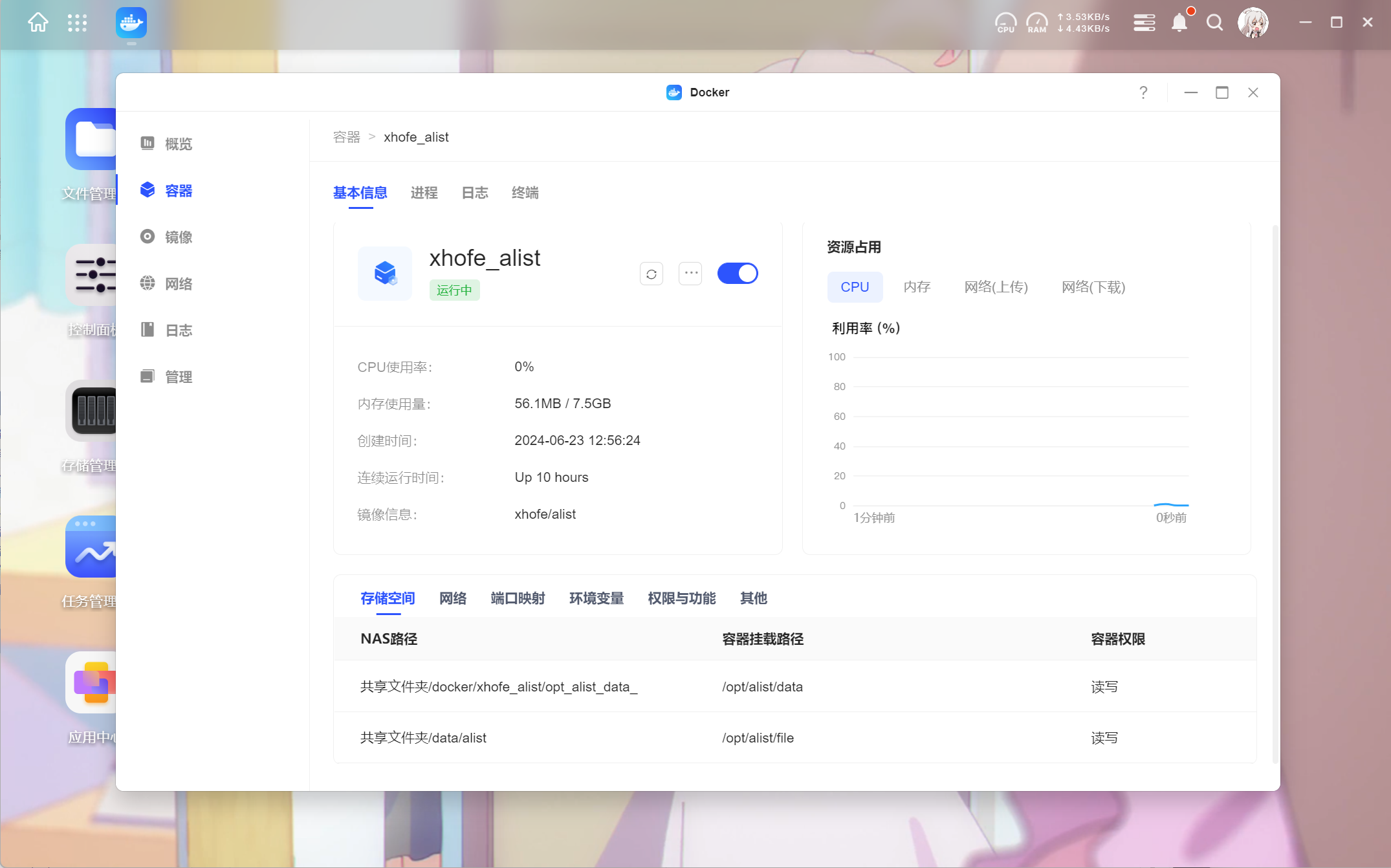This screenshot has width=1391, height=868.
Task: Click the Docker application icon in taskbar
Action: pos(131,22)
